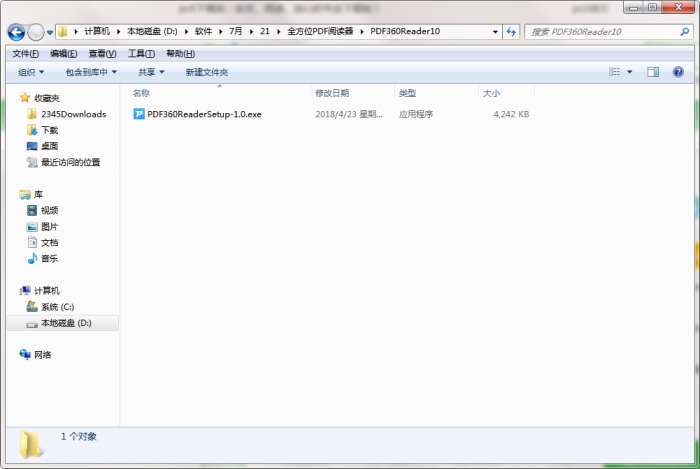Click the 收藏夹 star icon

click(x=25, y=98)
